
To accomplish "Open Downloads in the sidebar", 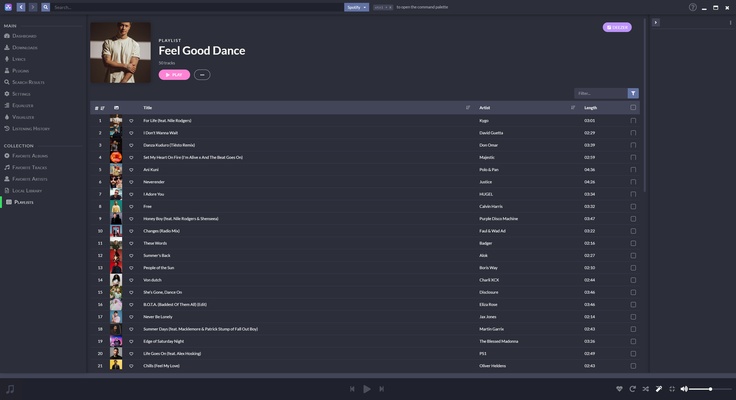I will (21, 47).
